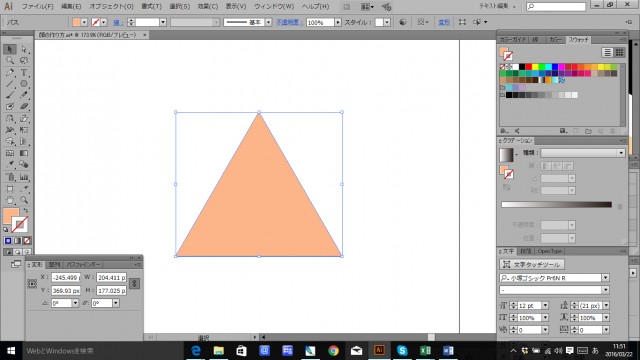Open the テキスト編集 workspace switcher

point(496,6)
